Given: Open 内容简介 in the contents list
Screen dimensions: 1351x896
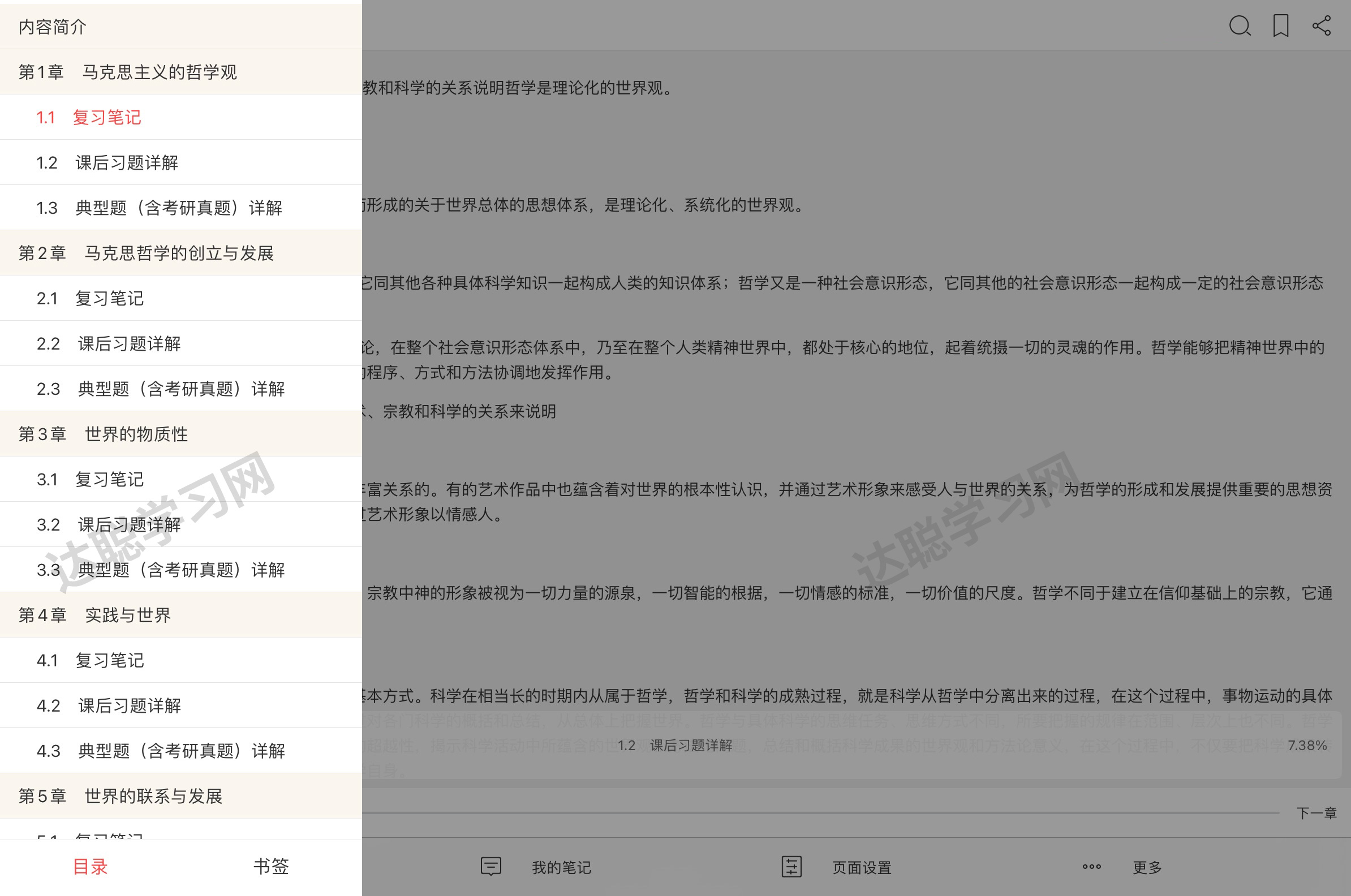Looking at the screenshot, I should (x=180, y=26).
